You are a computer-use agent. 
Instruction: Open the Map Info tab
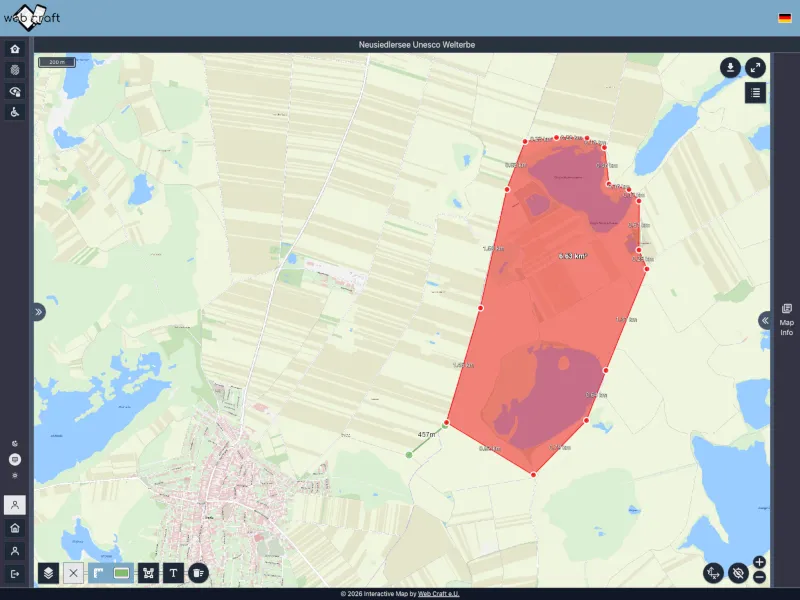pyautogui.click(x=787, y=320)
